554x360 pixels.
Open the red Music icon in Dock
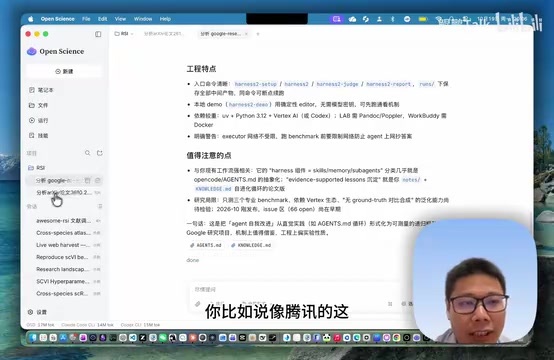pyautogui.click(x=337, y=338)
